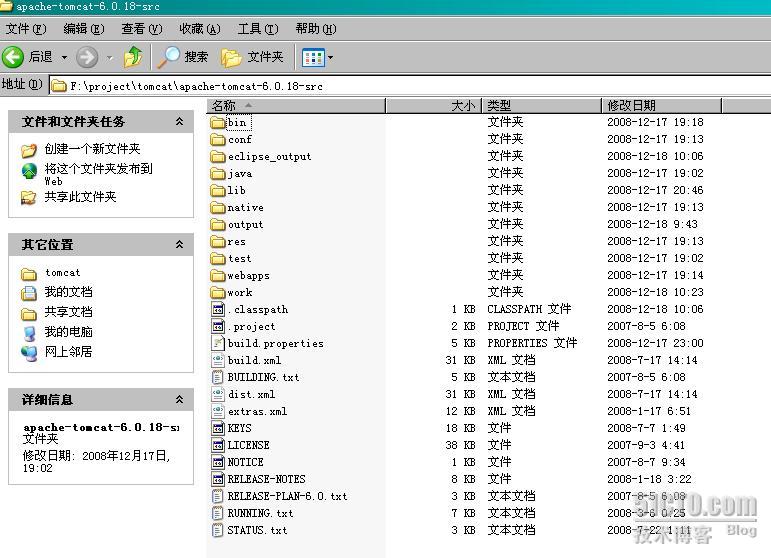Screen dimensions: 771x558
Task: Select the build.xml file icon
Action: click(218, 360)
